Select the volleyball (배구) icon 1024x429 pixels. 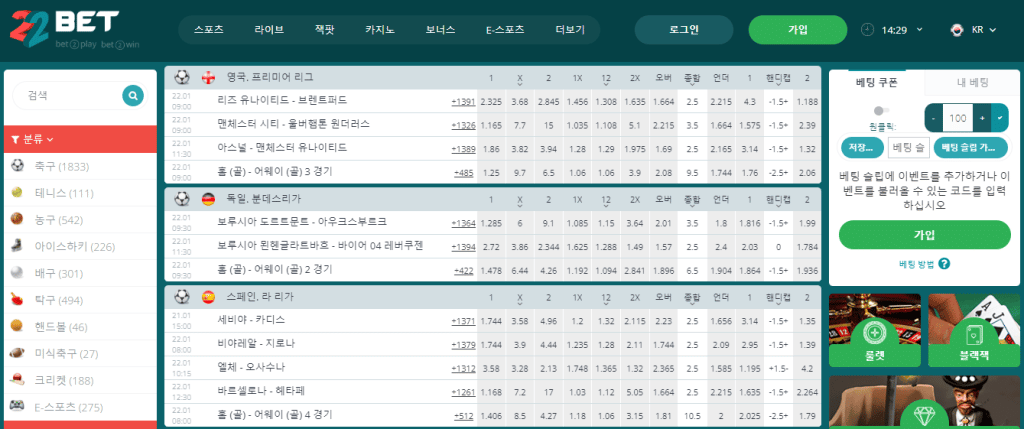[x=18, y=273]
